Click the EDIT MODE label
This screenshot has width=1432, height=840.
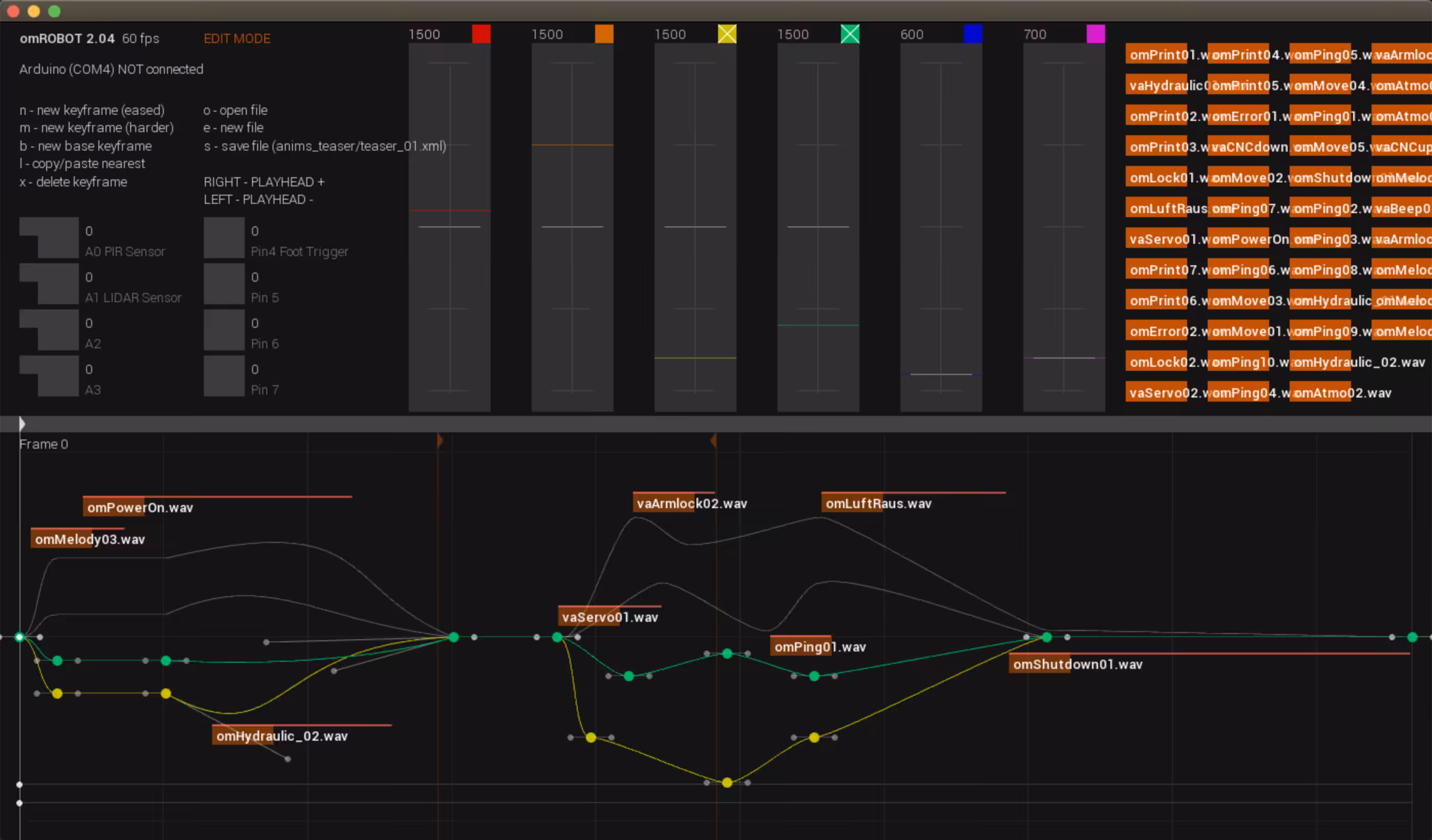point(237,38)
